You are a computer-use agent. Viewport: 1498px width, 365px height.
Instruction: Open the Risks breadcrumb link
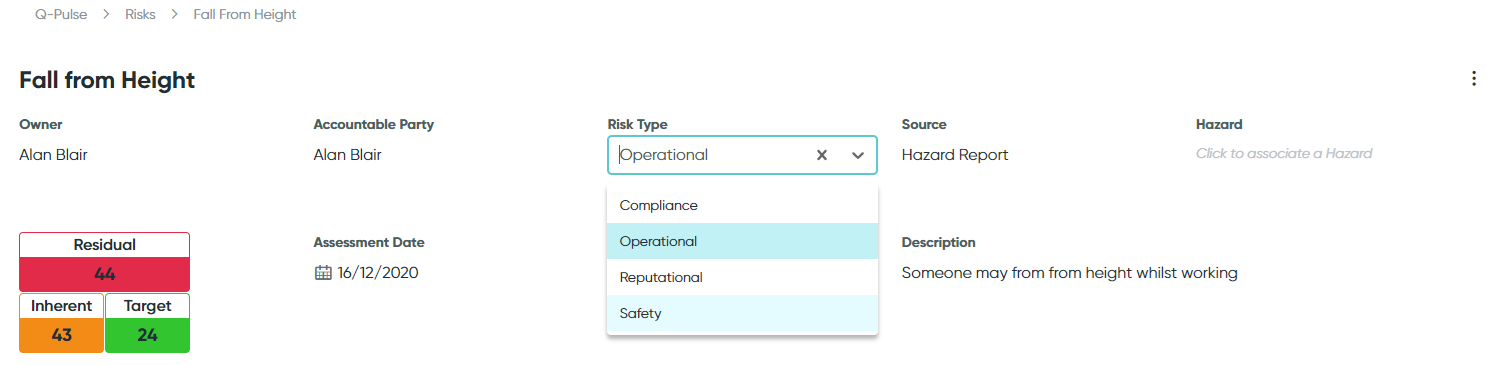point(140,15)
